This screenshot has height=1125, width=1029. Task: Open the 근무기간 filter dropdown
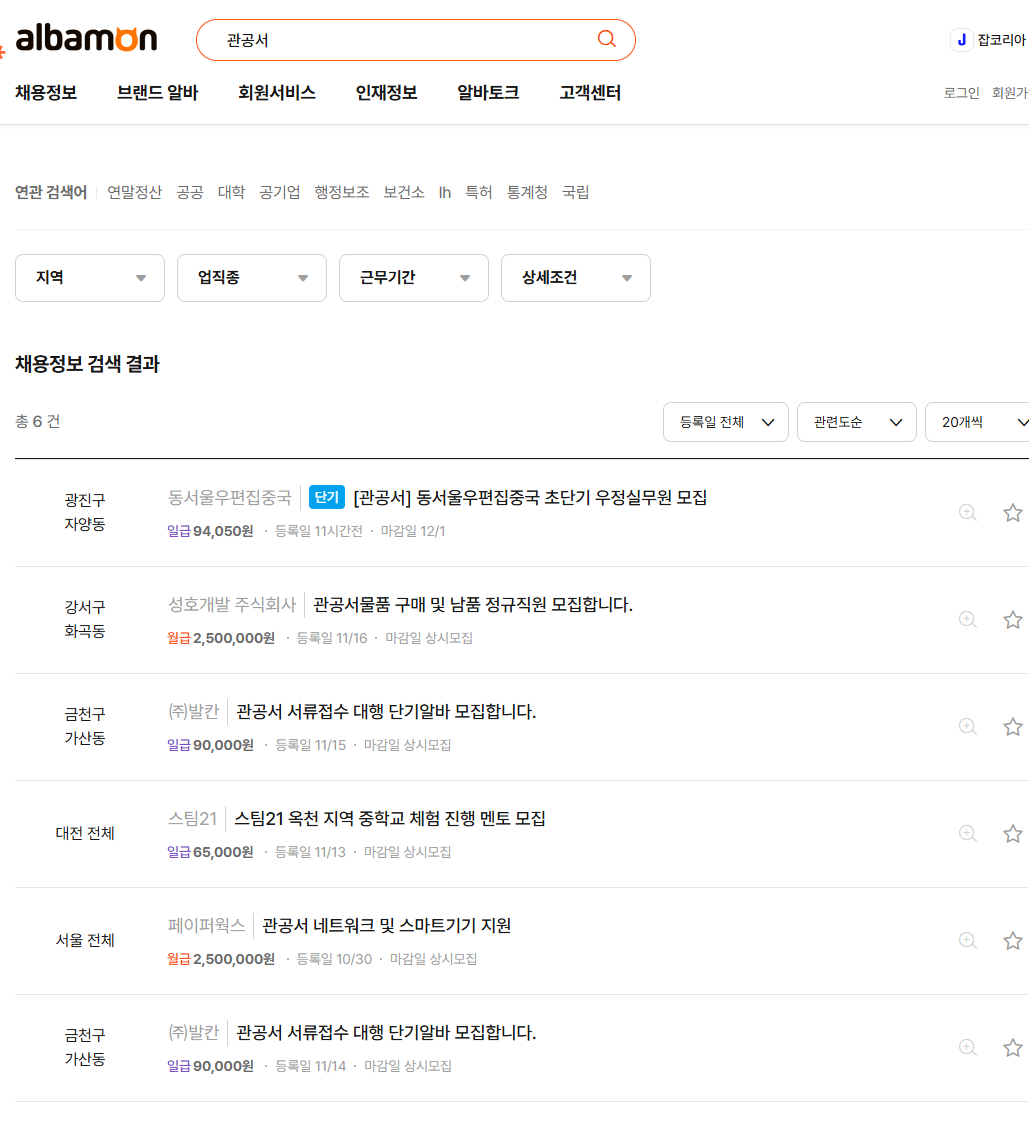coord(414,278)
